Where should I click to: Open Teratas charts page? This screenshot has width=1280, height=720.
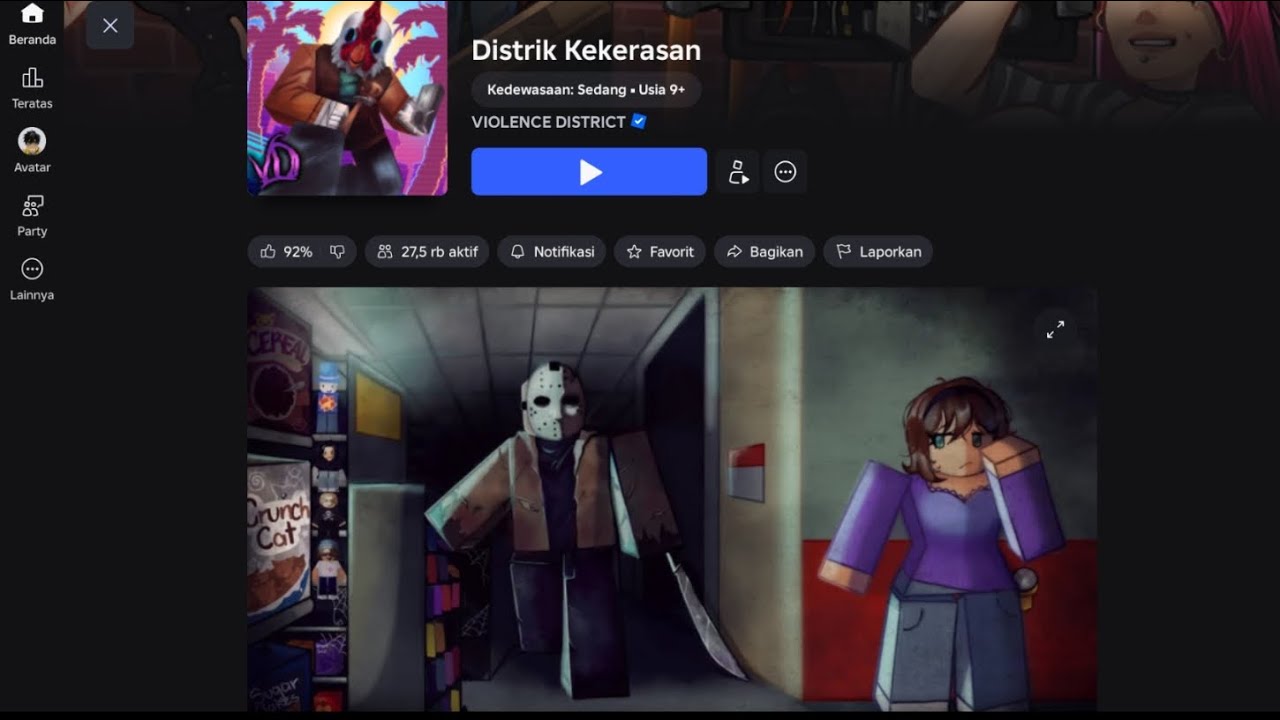32,88
